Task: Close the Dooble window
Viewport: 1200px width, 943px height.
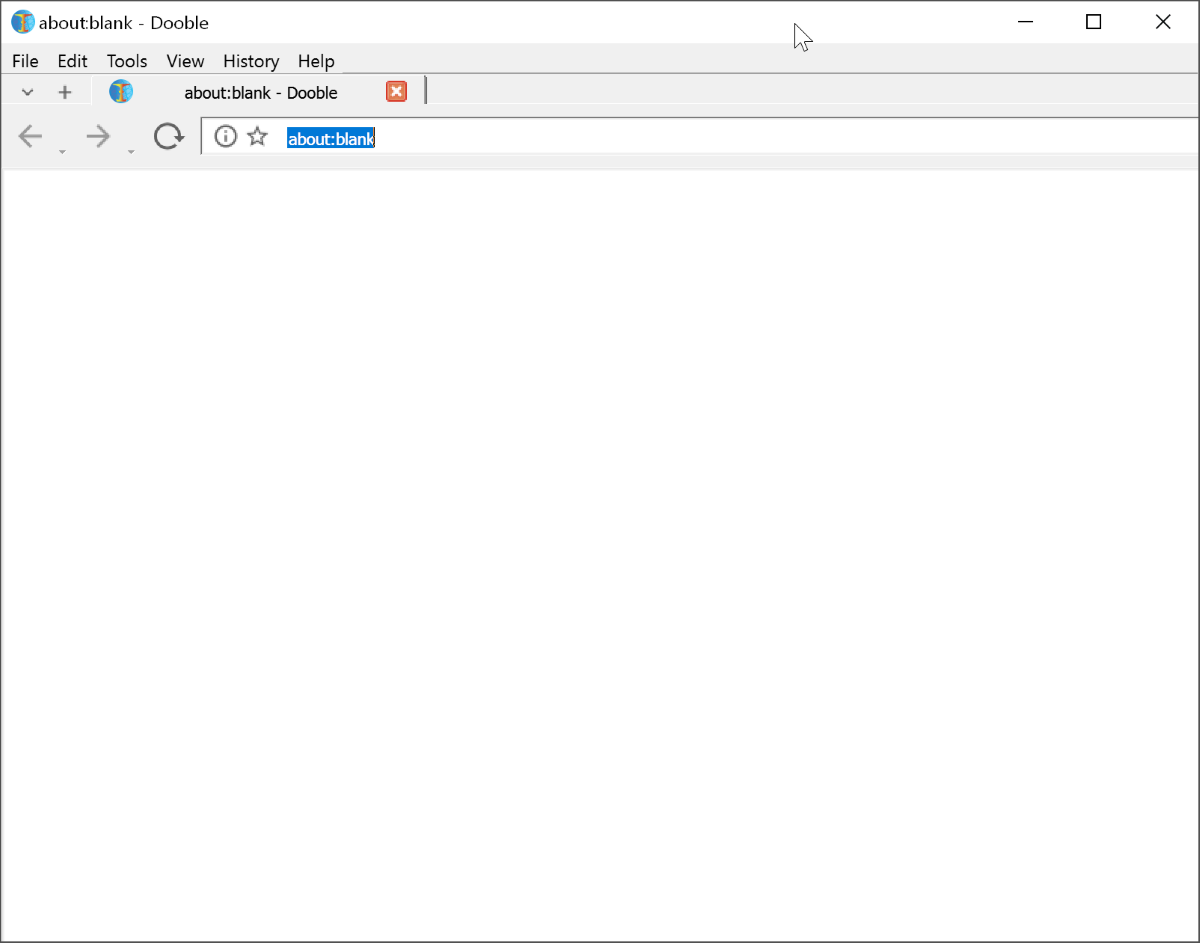Action: click(1163, 22)
